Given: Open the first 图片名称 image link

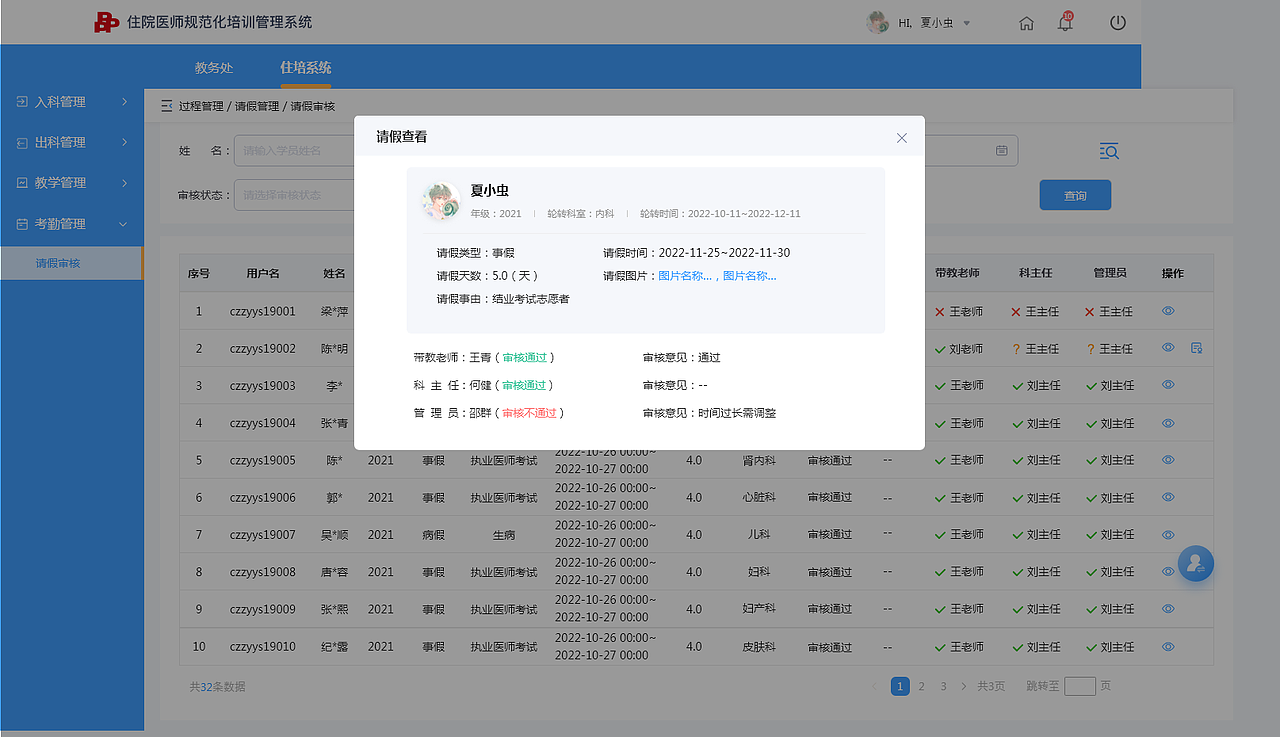Looking at the screenshot, I should pos(685,276).
